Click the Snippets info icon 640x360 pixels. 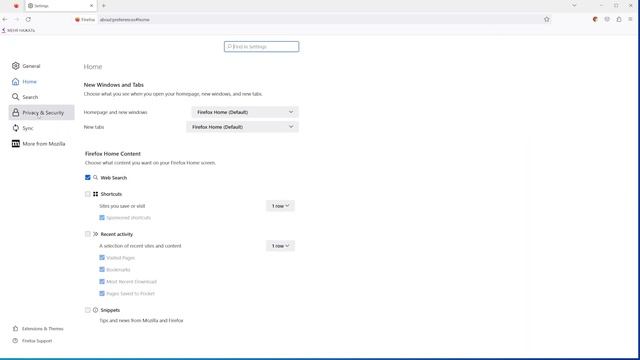[x=96, y=310]
